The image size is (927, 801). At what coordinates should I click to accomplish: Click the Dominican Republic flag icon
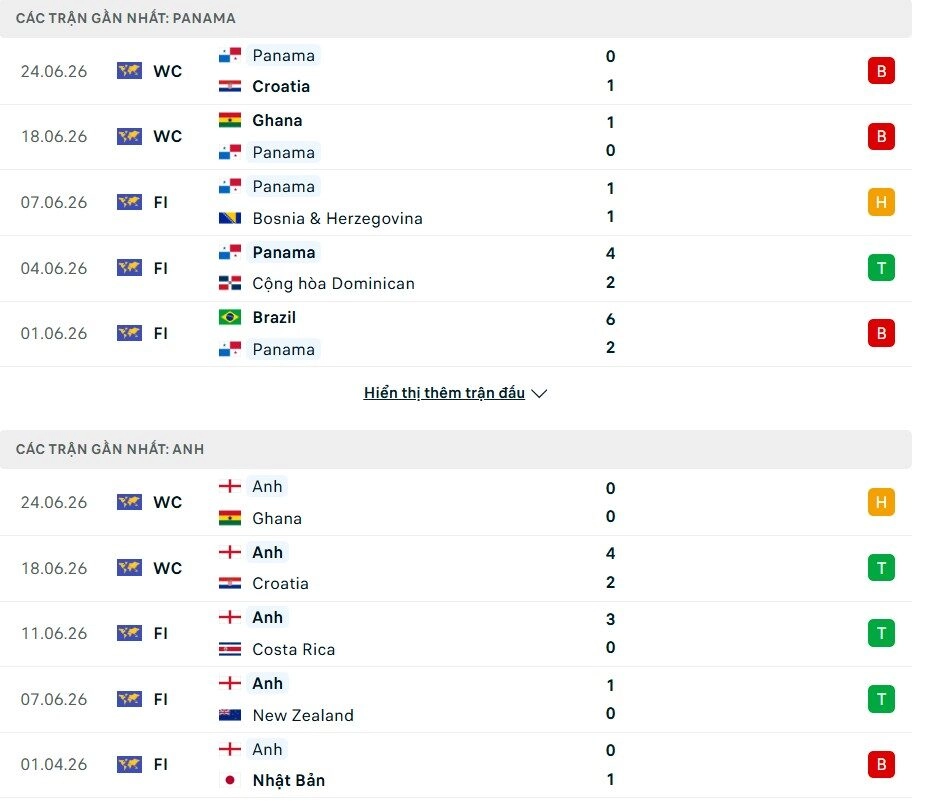click(x=229, y=283)
